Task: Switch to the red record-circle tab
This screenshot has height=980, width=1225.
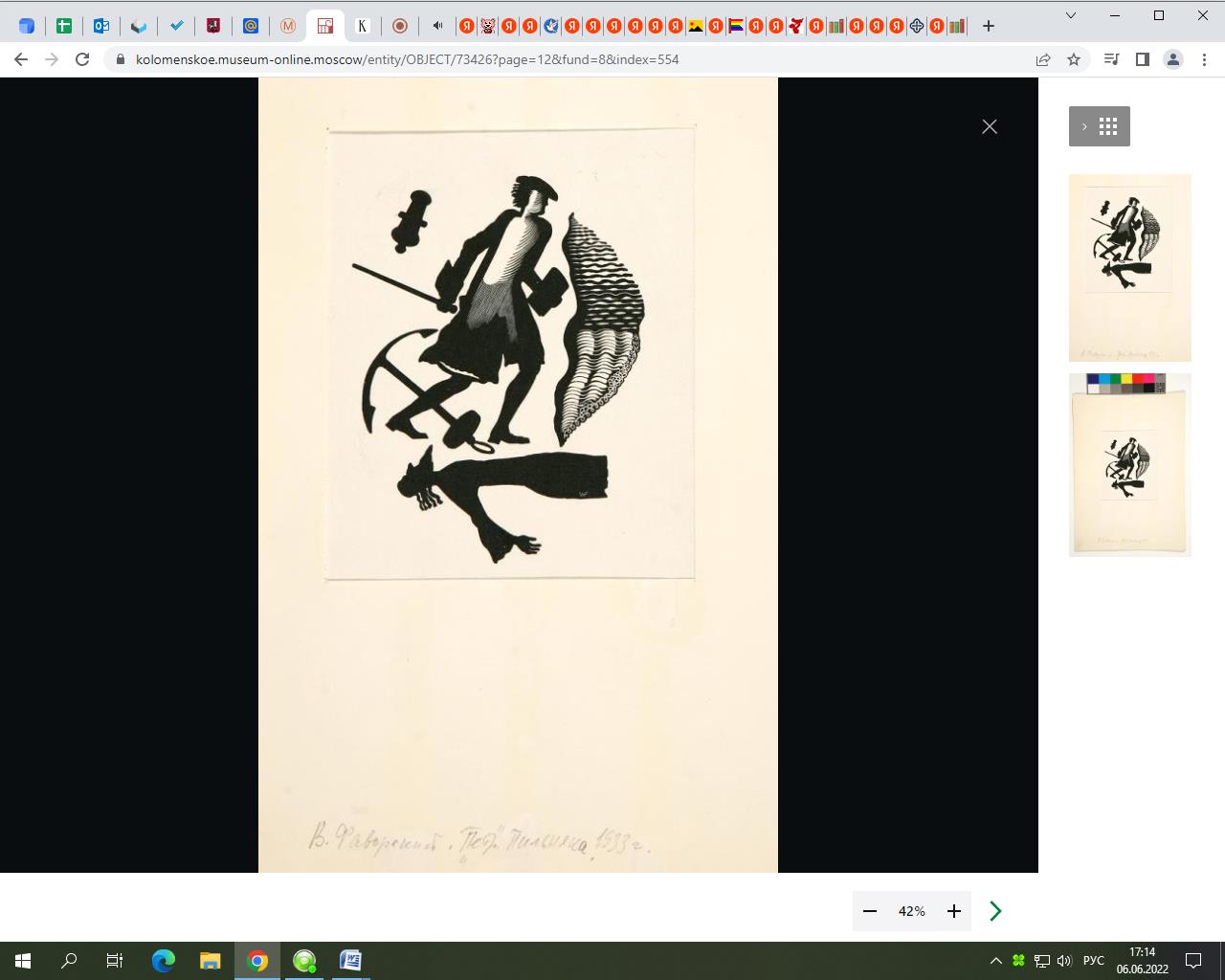Action: tap(400, 26)
